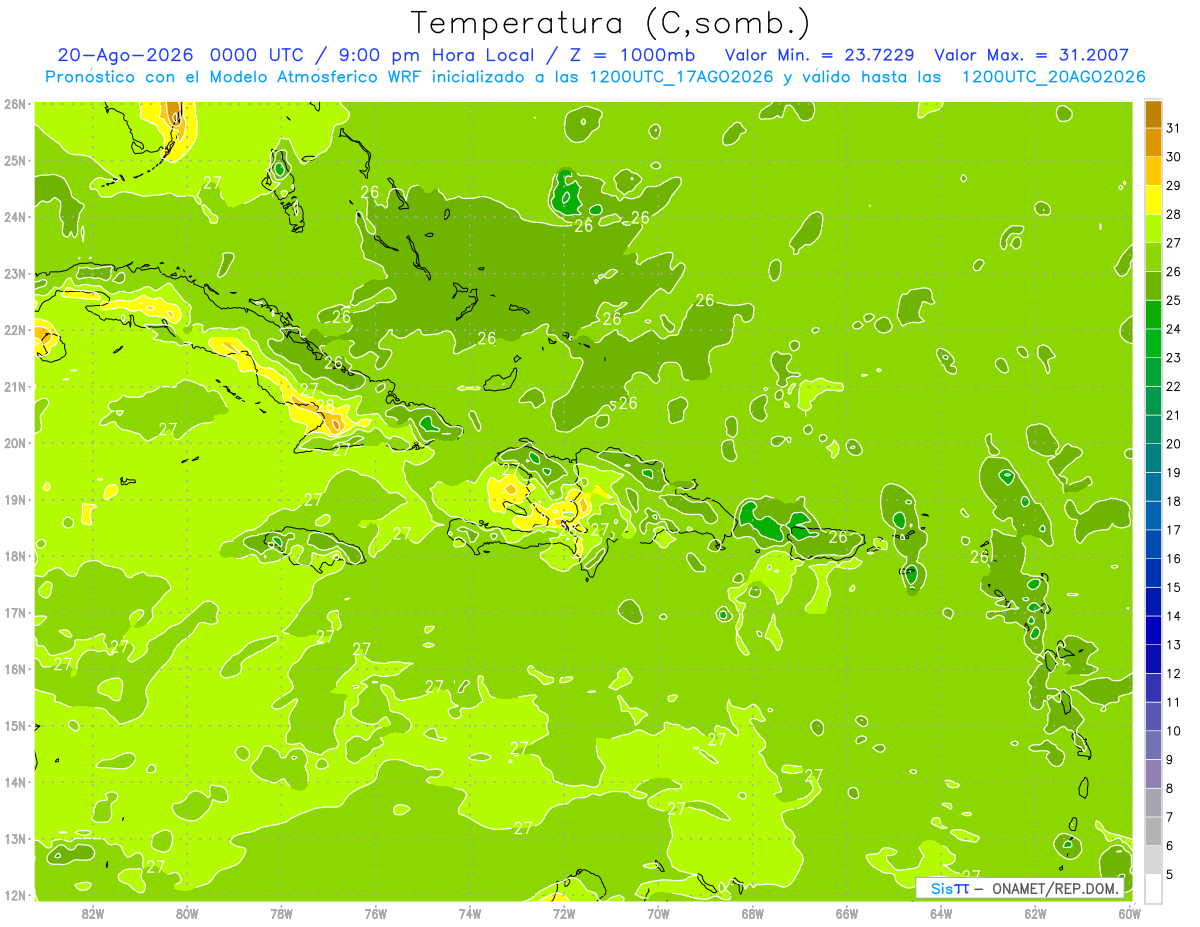Click the 26N latitude axis label

(15, 104)
